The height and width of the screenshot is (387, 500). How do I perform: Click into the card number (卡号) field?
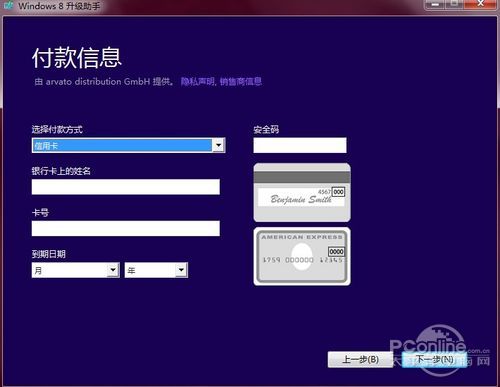click(x=126, y=228)
